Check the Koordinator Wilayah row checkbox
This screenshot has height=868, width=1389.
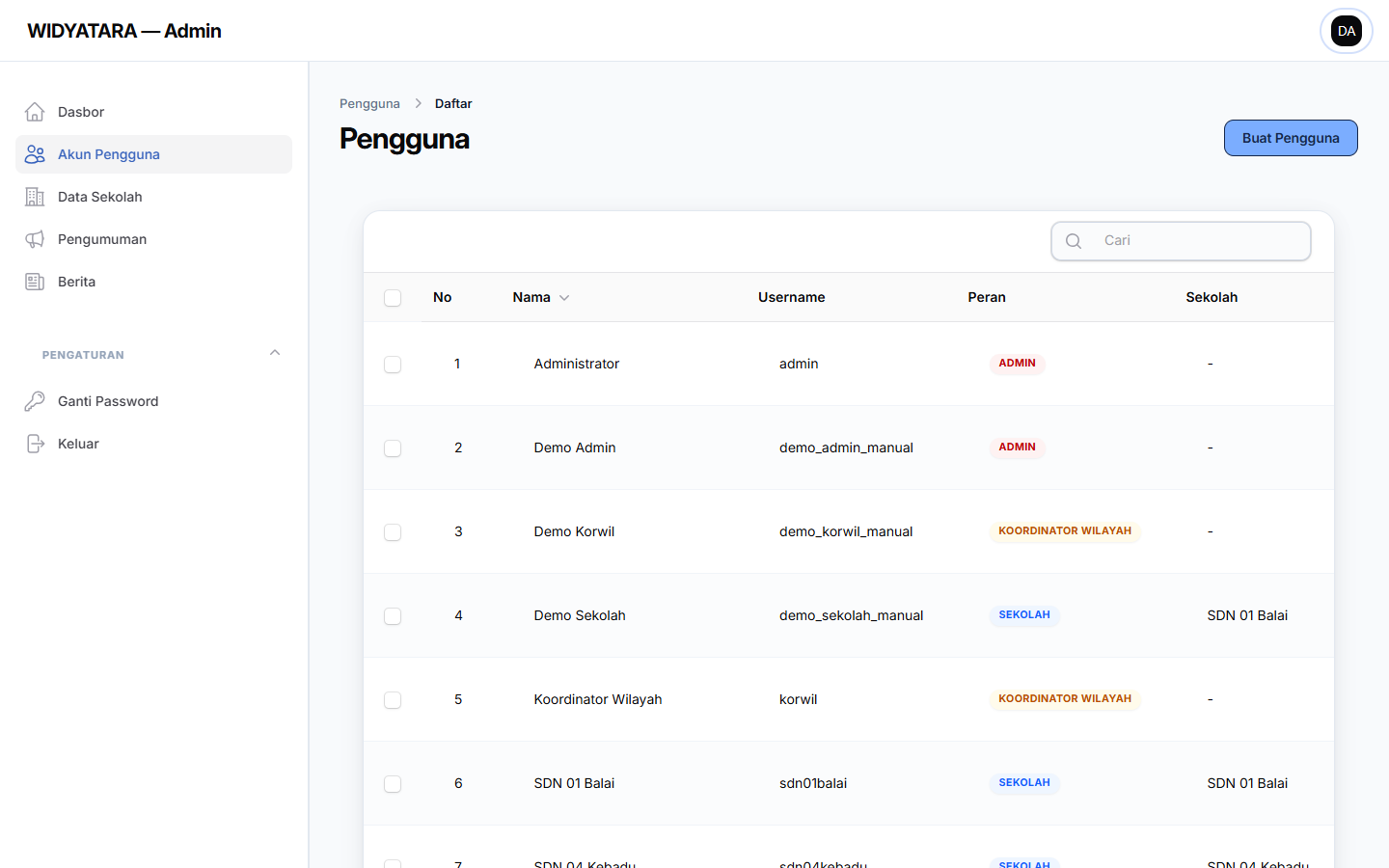pyautogui.click(x=393, y=700)
